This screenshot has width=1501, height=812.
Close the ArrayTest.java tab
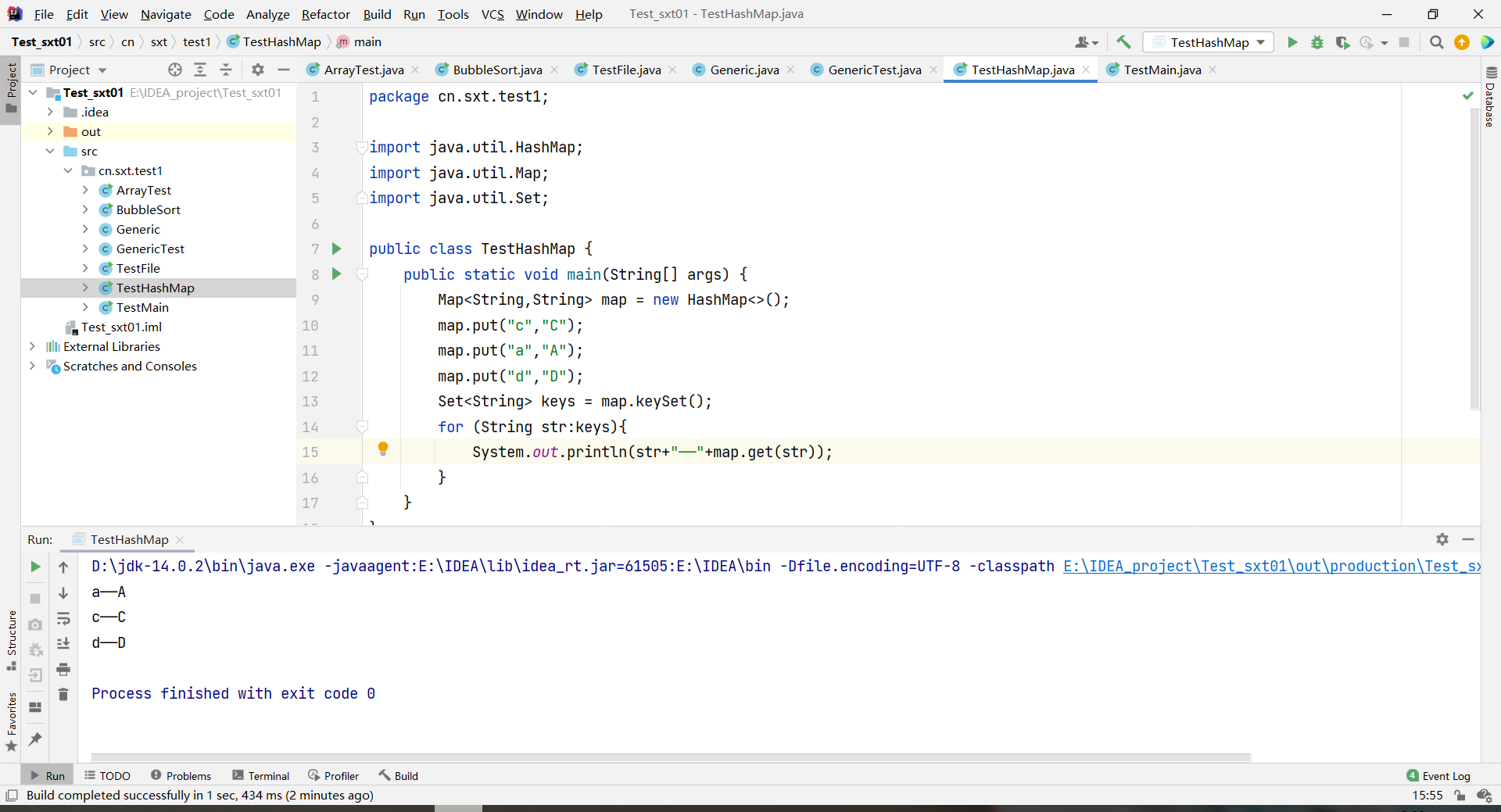tap(415, 70)
